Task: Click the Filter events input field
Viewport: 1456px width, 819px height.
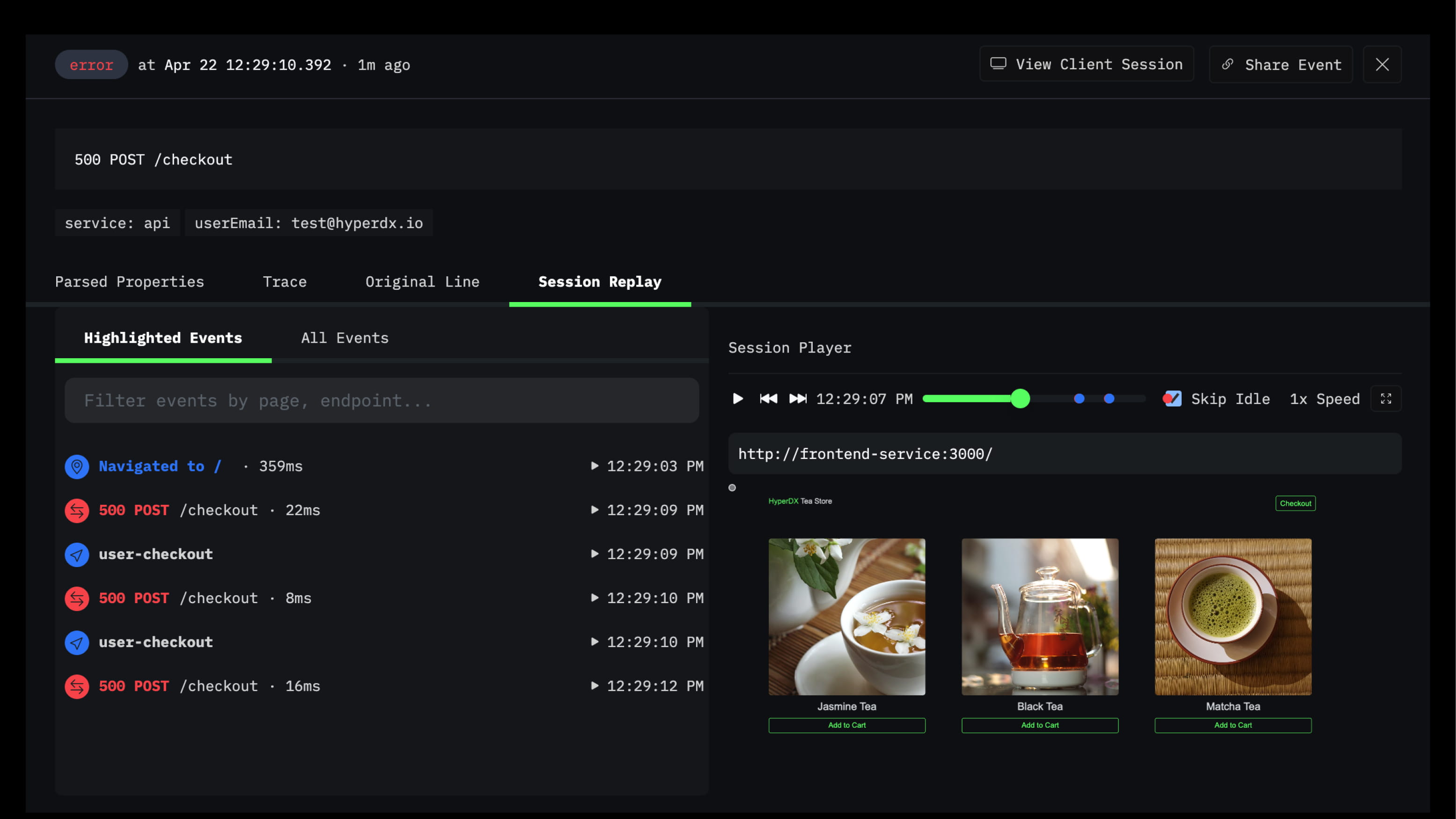Action: coord(382,401)
